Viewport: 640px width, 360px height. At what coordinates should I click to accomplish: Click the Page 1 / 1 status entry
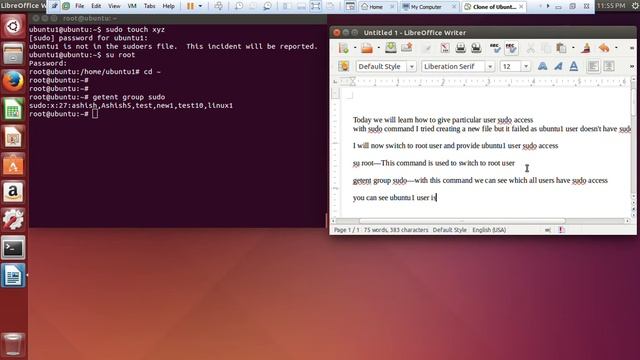pos(346,230)
